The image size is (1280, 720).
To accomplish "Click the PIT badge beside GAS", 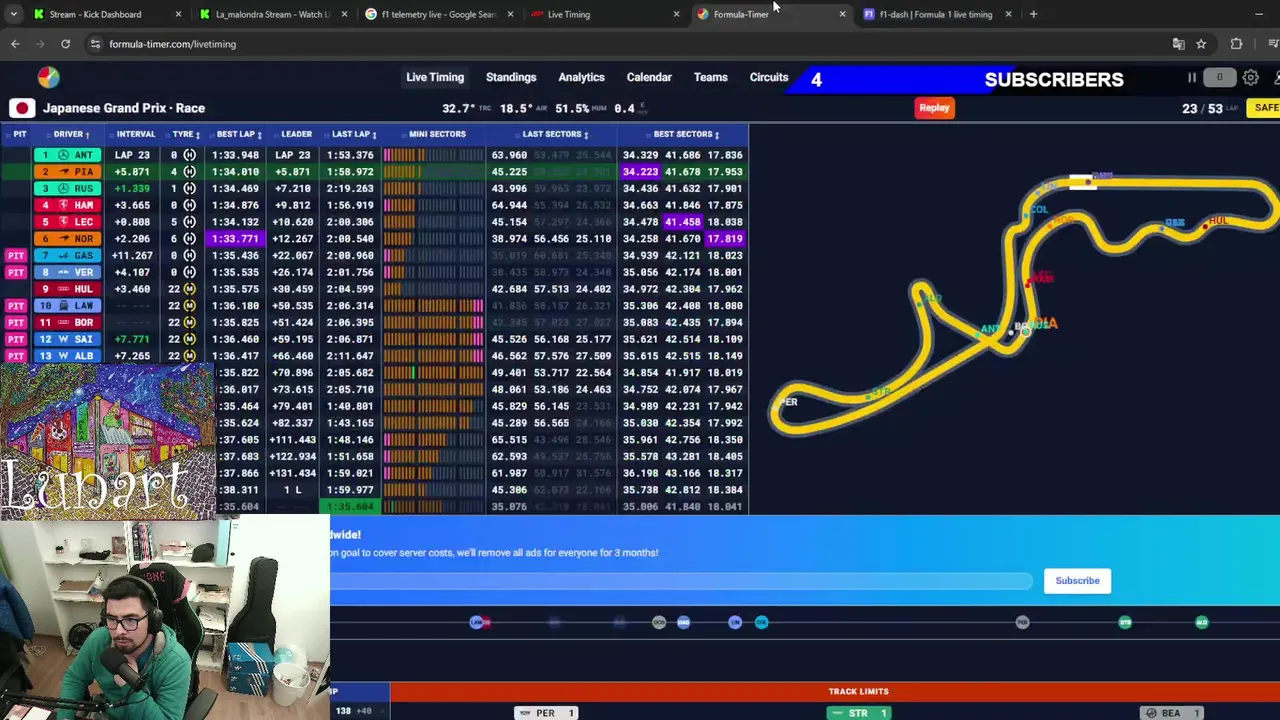I will tap(15, 256).
